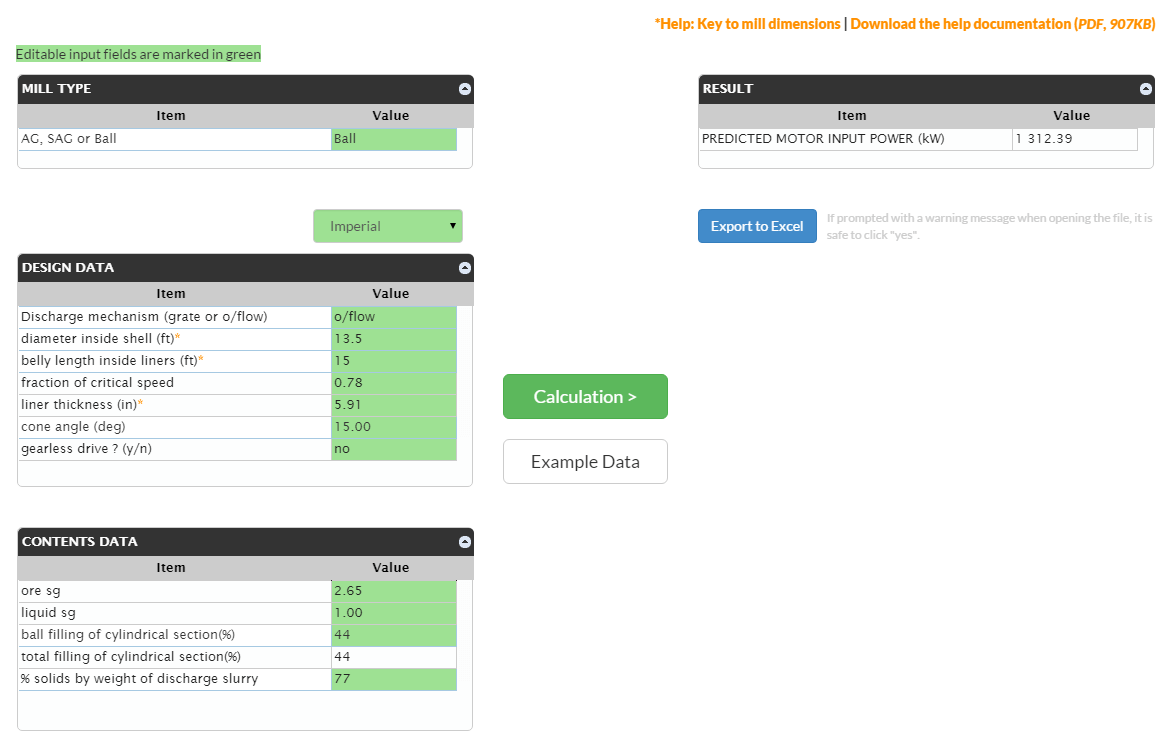
Task: Collapse the DESIGN DATA panel
Action: pyautogui.click(x=464, y=268)
